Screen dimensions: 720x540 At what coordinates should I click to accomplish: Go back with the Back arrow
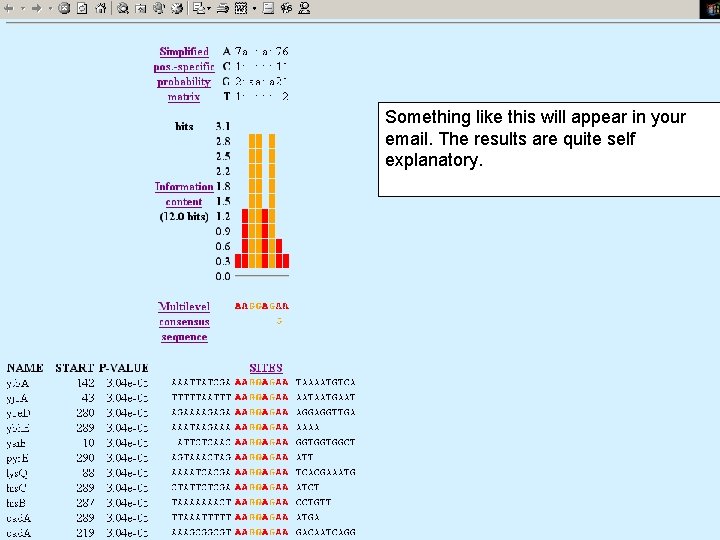pyautogui.click(x=9, y=8)
